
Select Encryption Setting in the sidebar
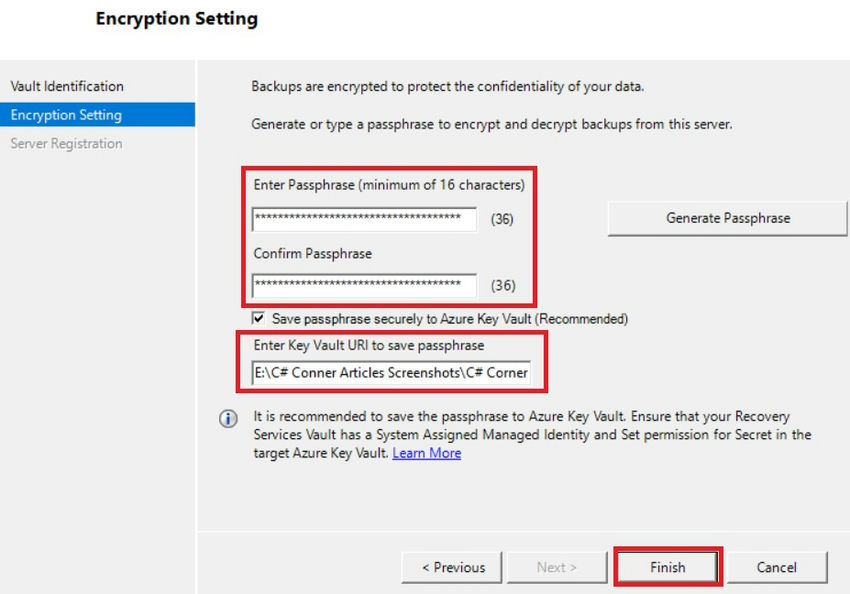(x=66, y=115)
